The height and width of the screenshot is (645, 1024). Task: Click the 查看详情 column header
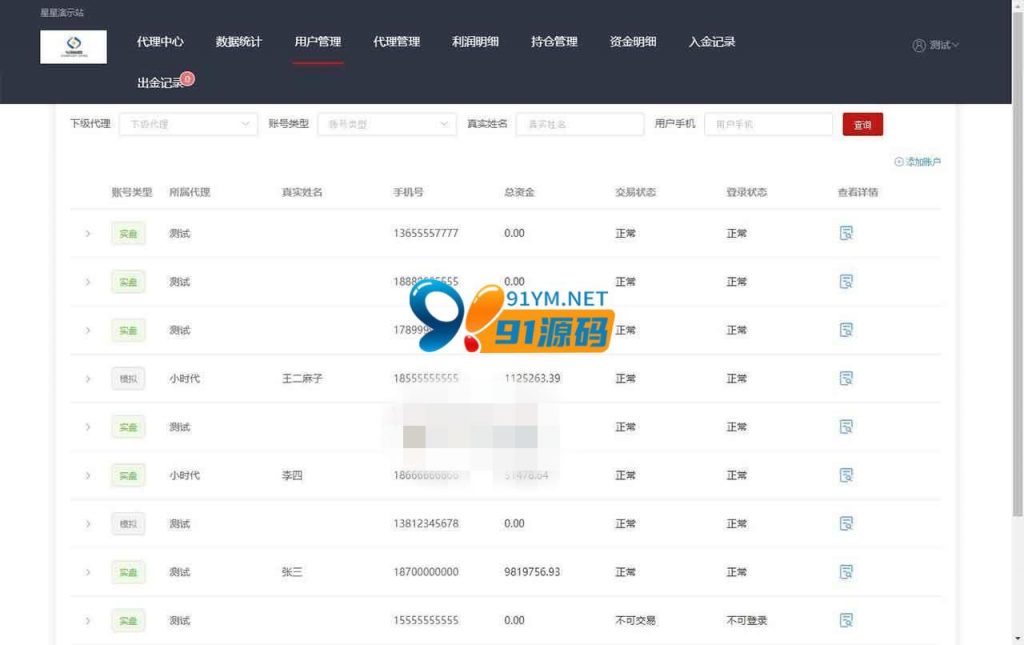tap(858, 192)
